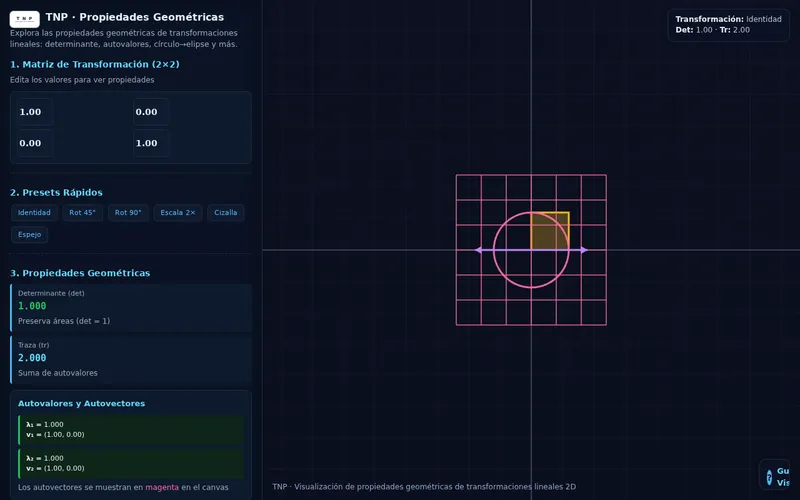Viewport: 800px width, 500px height.
Task: Click '1. Matriz de Transformación (2×2)' heading
Action: point(94,64)
